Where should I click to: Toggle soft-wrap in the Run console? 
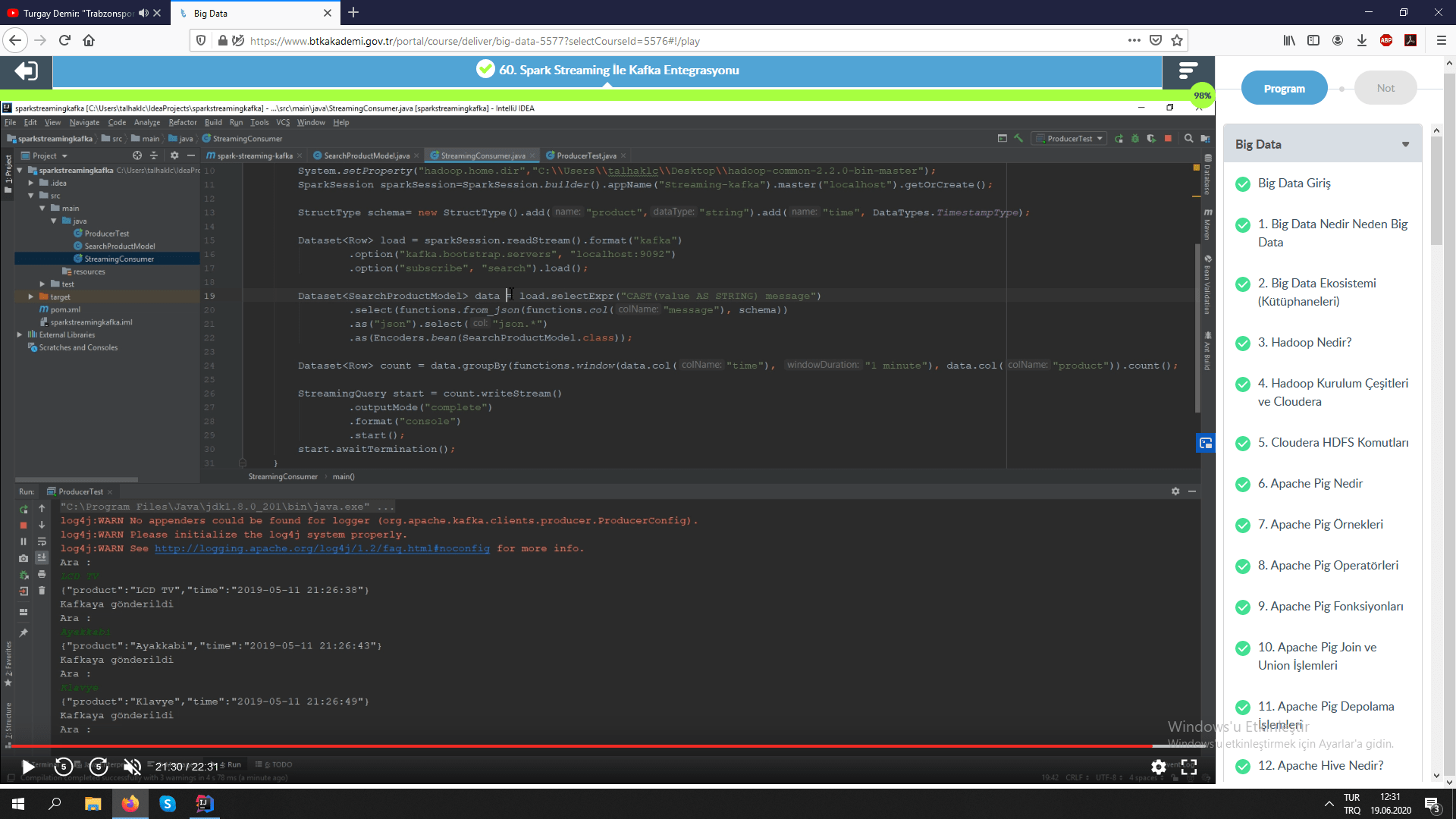pyautogui.click(x=42, y=541)
